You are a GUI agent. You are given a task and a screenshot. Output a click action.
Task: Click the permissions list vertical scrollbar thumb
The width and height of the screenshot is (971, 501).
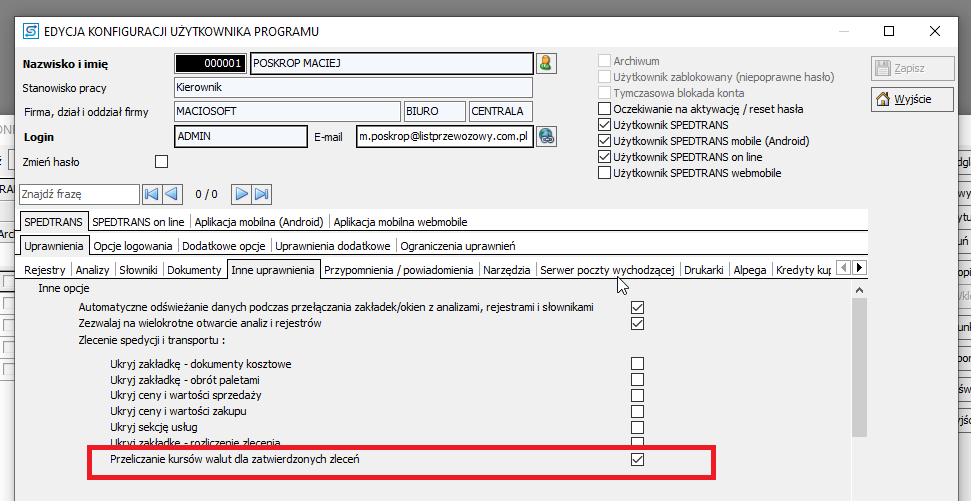click(x=859, y=367)
